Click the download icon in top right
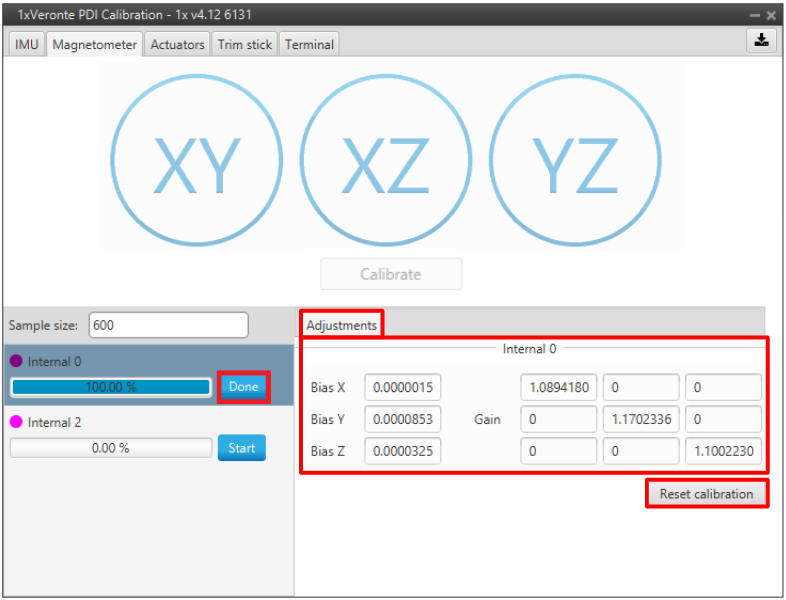 [762, 41]
